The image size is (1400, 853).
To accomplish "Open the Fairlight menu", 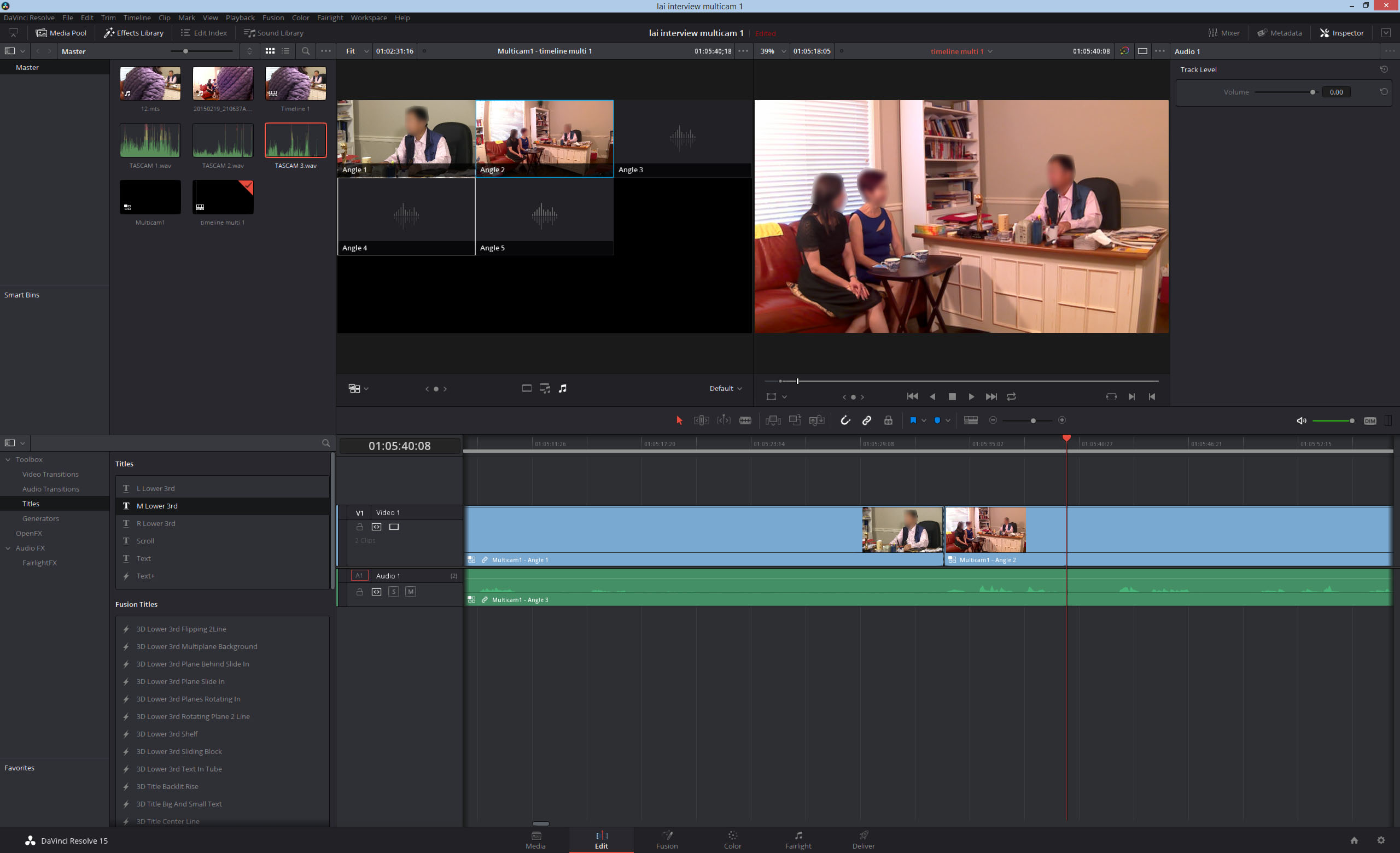I will [x=330, y=17].
